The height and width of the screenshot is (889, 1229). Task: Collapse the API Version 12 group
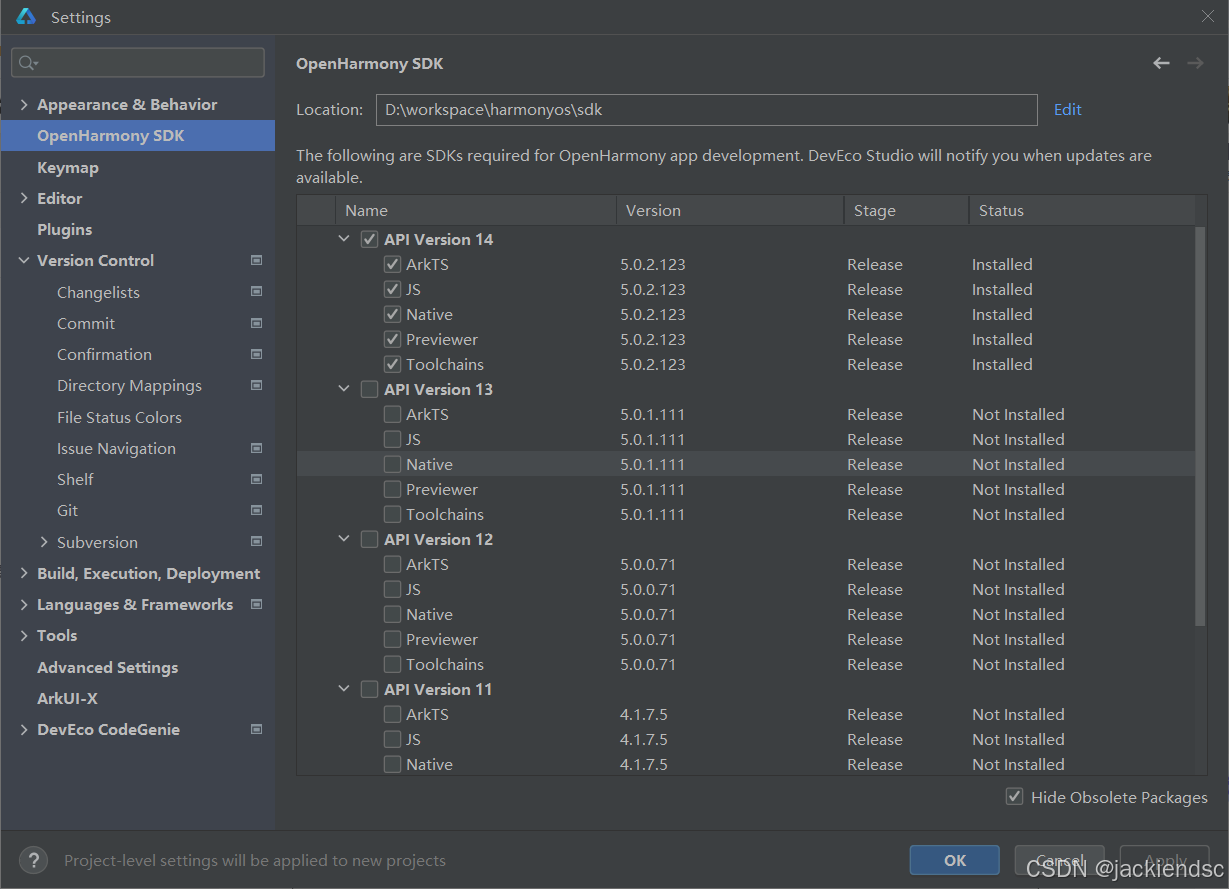point(344,539)
